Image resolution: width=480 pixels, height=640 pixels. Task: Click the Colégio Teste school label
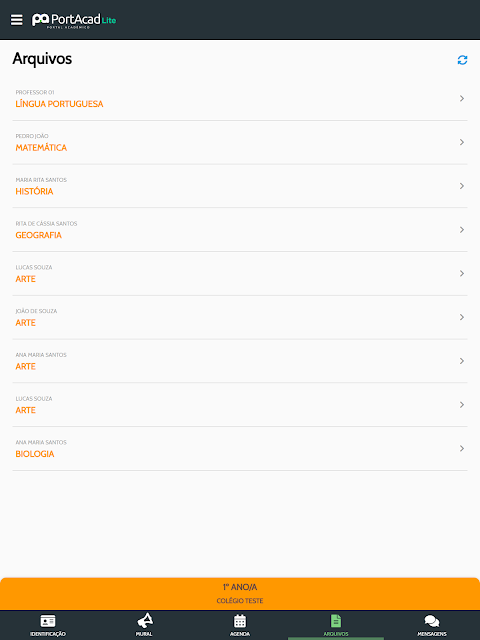[240, 601]
